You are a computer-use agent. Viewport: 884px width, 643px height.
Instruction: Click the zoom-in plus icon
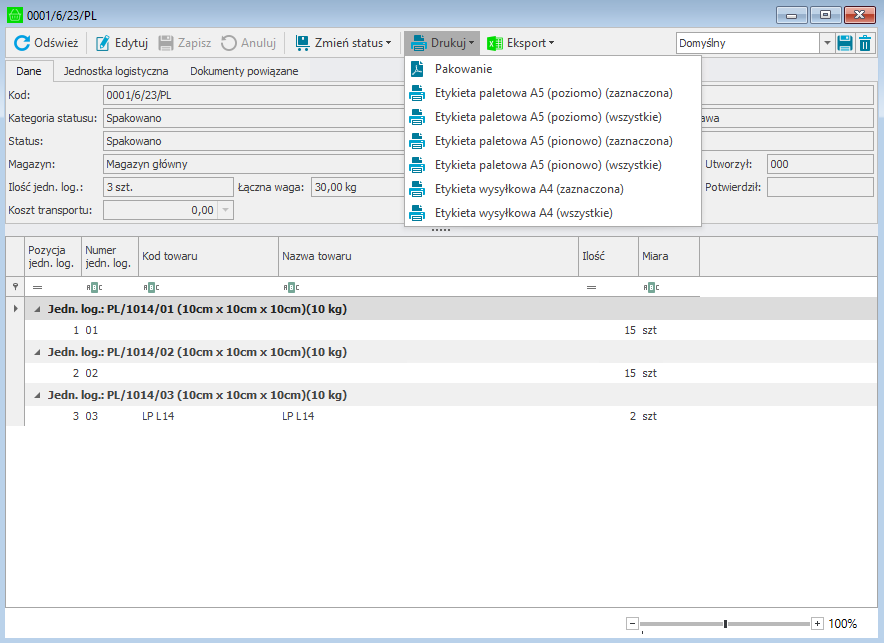[x=817, y=623]
